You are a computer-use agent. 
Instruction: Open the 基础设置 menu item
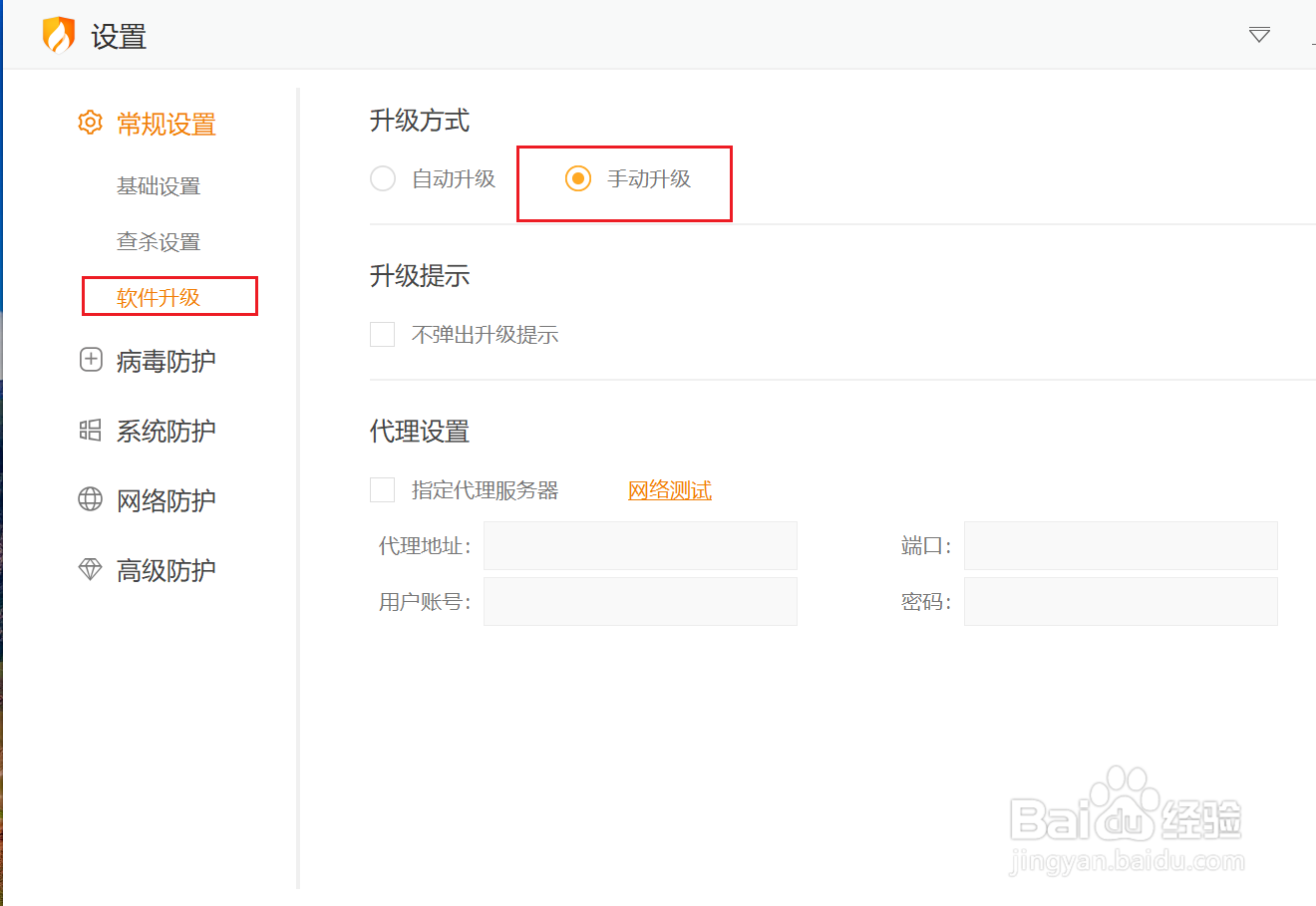[159, 186]
